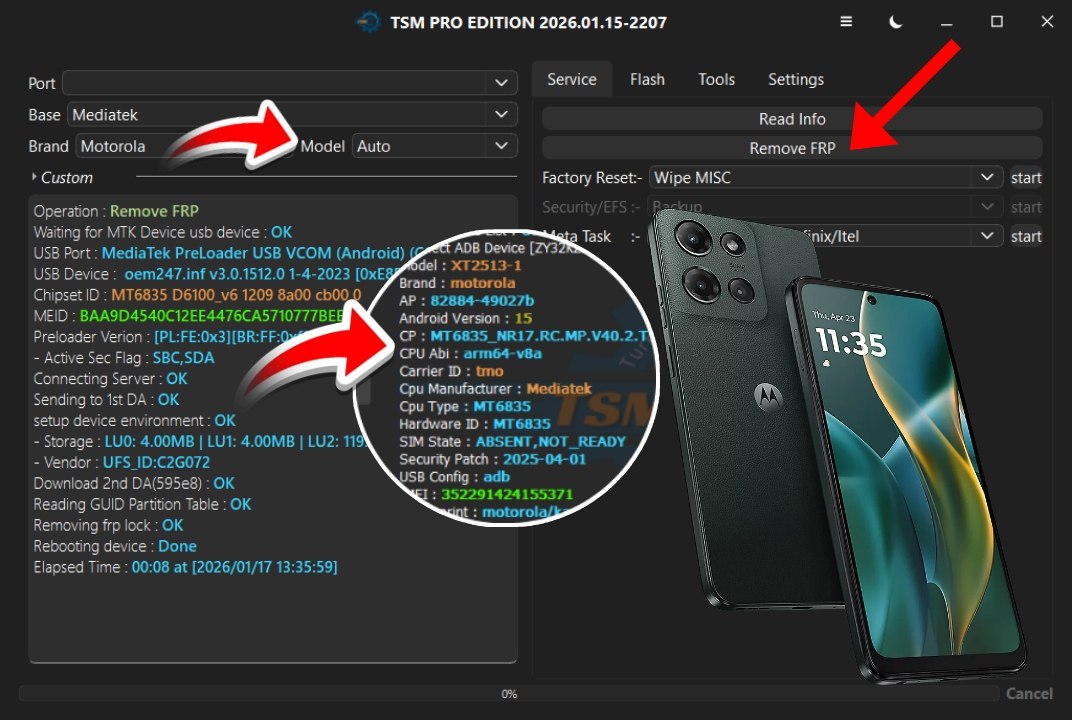Image resolution: width=1072 pixels, height=720 pixels.
Task: Close the TSM Pro Edition window
Action: click(1047, 22)
